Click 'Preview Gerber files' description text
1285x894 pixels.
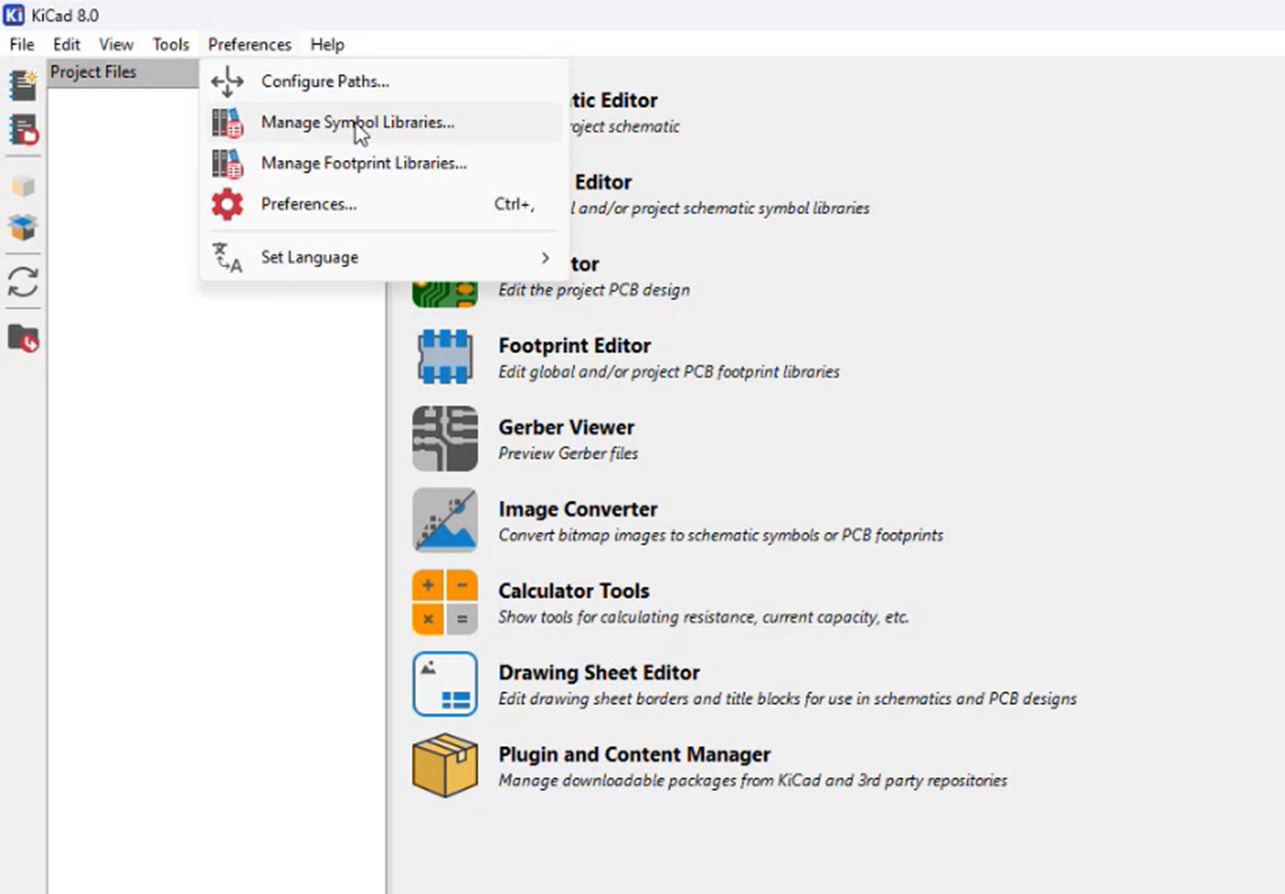pyautogui.click(x=568, y=454)
